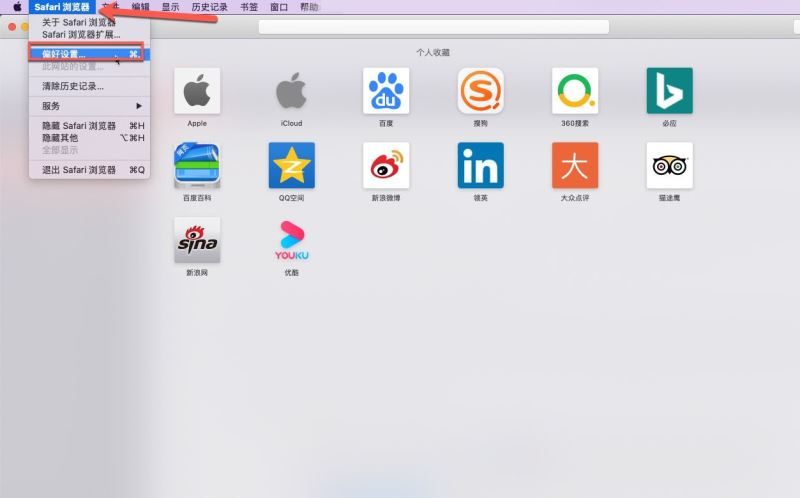Choose Safari 浏览器扩展… entry

pyautogui.click(x=89, y=35)
